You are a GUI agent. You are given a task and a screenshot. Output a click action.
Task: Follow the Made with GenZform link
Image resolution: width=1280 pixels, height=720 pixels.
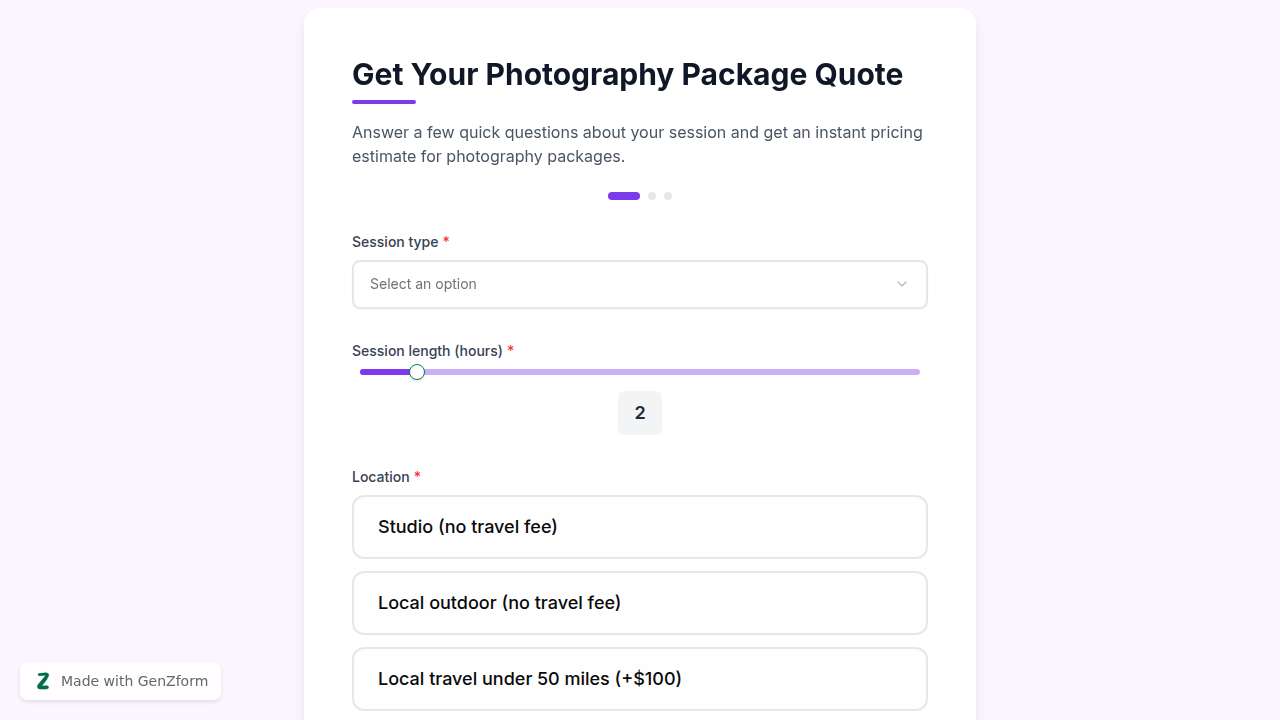(x=133, y=681)
